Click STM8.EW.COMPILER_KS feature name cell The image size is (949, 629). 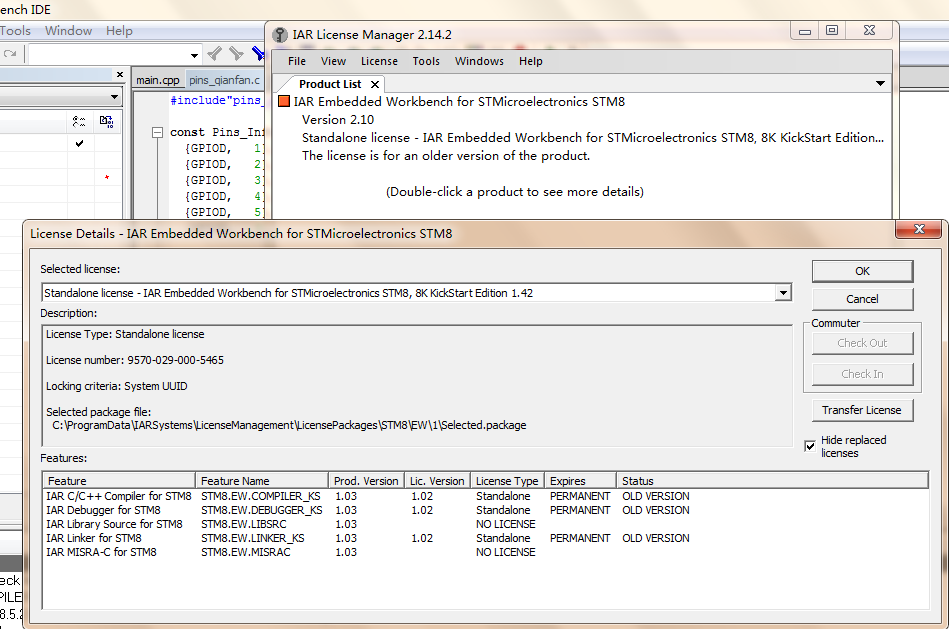click(x=261, y=496)
